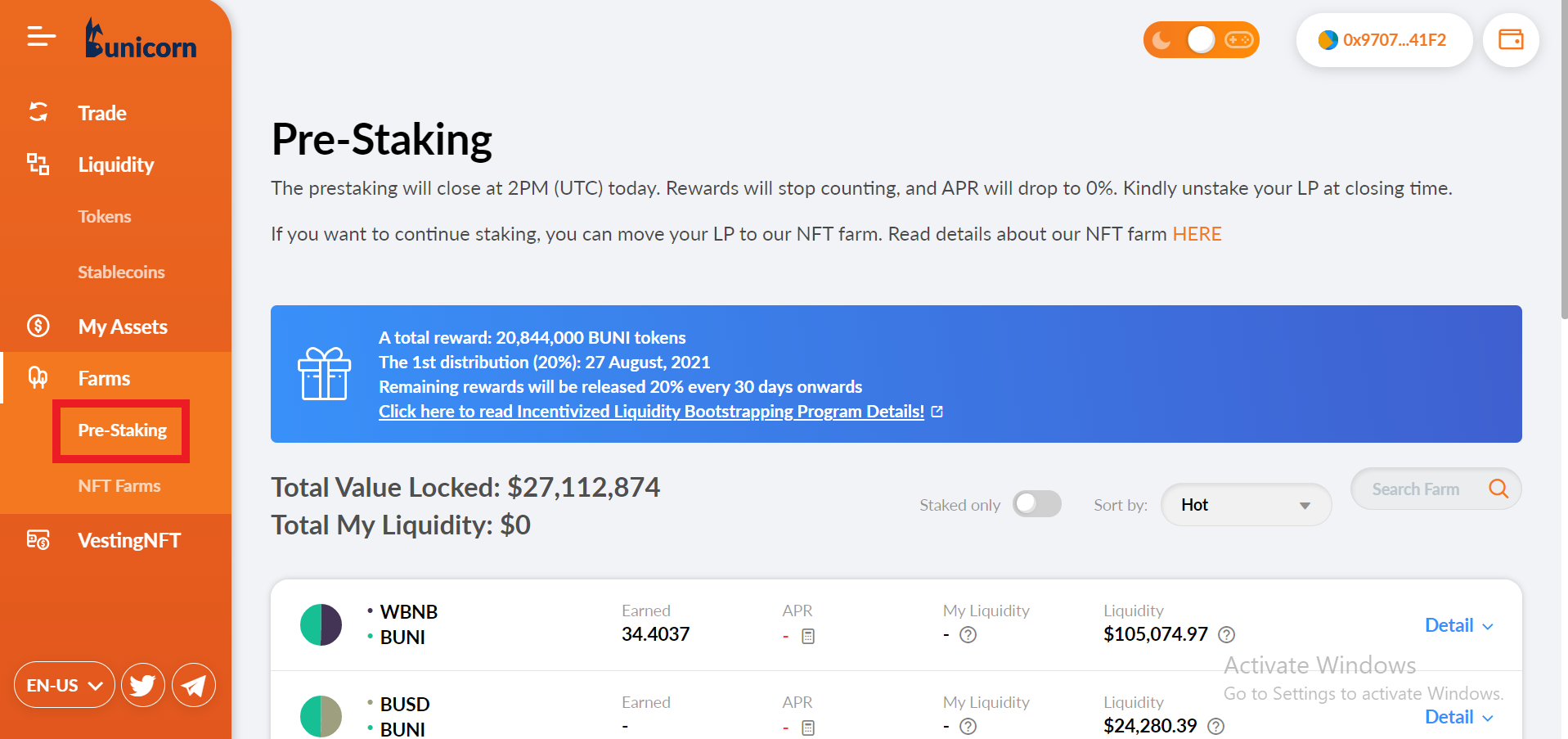Open Twitter via the bird icon

coord(143,685)
